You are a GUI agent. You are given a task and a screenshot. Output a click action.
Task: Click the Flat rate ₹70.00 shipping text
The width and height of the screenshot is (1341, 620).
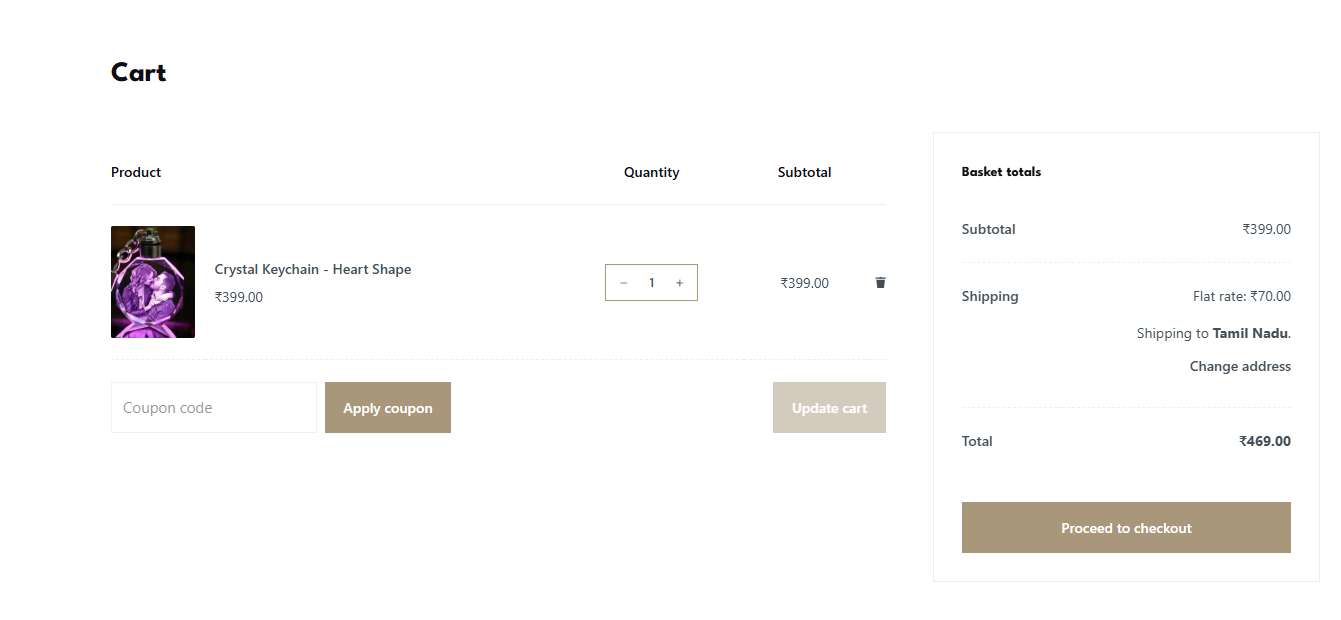[1241, 296]
